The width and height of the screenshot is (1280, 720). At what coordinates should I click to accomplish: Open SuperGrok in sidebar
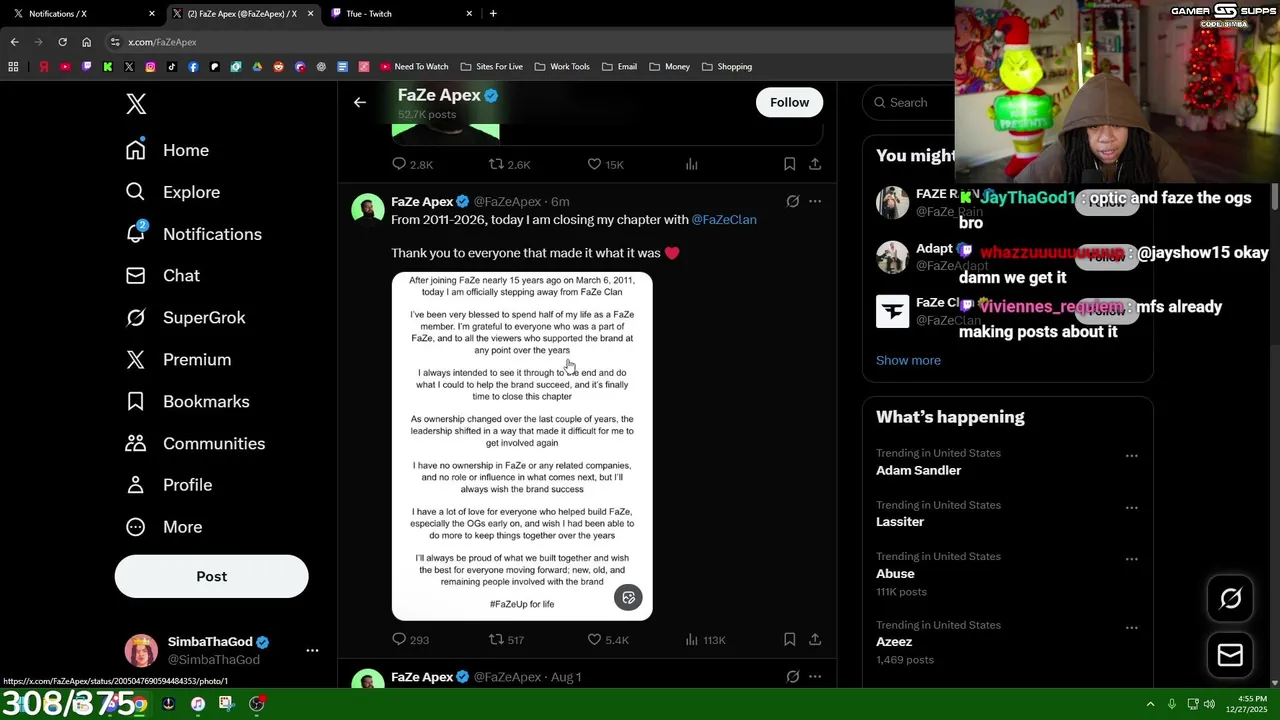pos(185,317)
